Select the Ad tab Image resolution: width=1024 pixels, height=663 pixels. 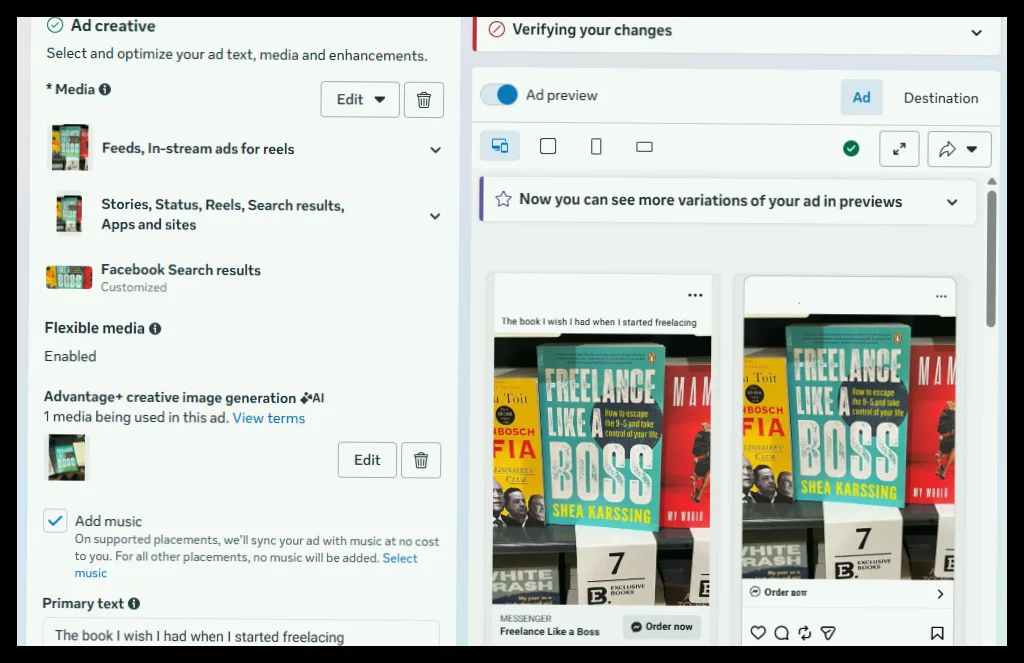[x=861, y=97]
